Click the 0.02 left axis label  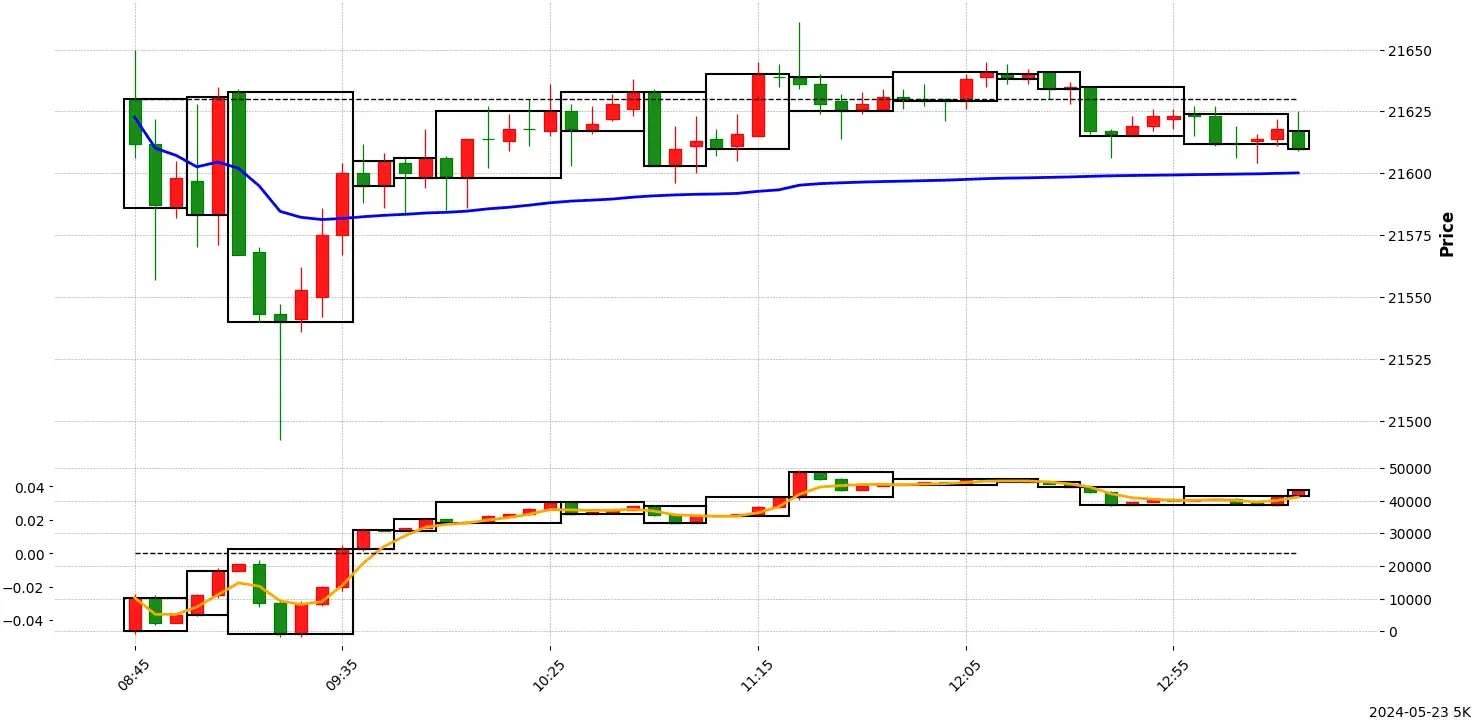[x=28, y=521]
